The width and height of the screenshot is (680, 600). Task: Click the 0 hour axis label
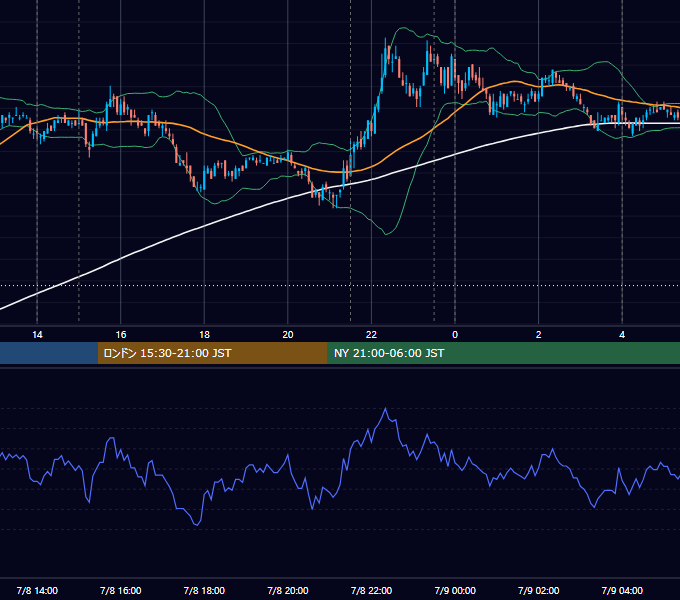(455, 335)
